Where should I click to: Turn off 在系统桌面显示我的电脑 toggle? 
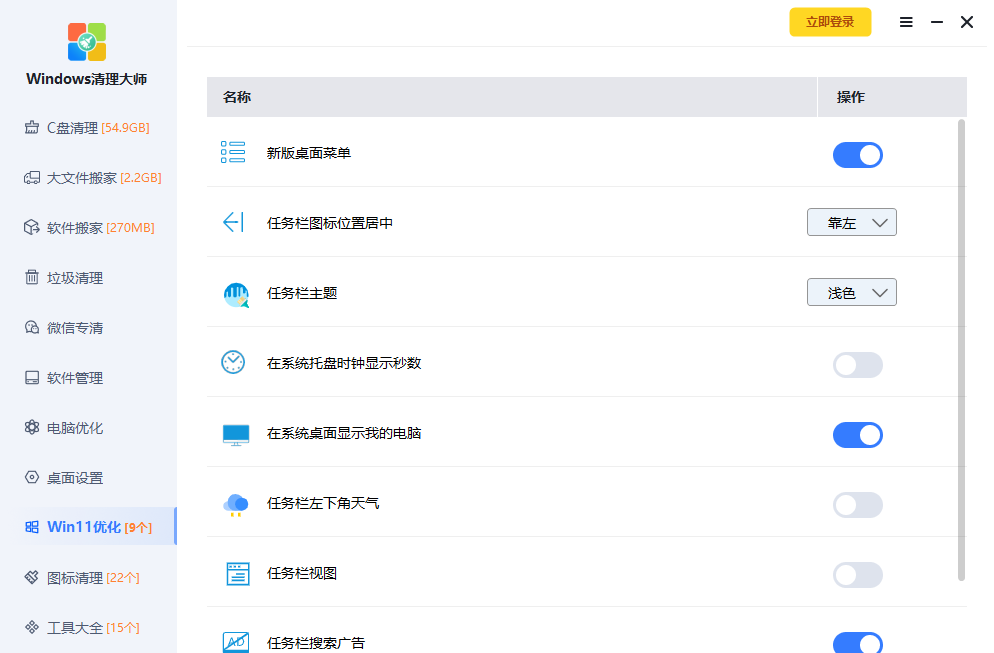click(x=857, y=435)
